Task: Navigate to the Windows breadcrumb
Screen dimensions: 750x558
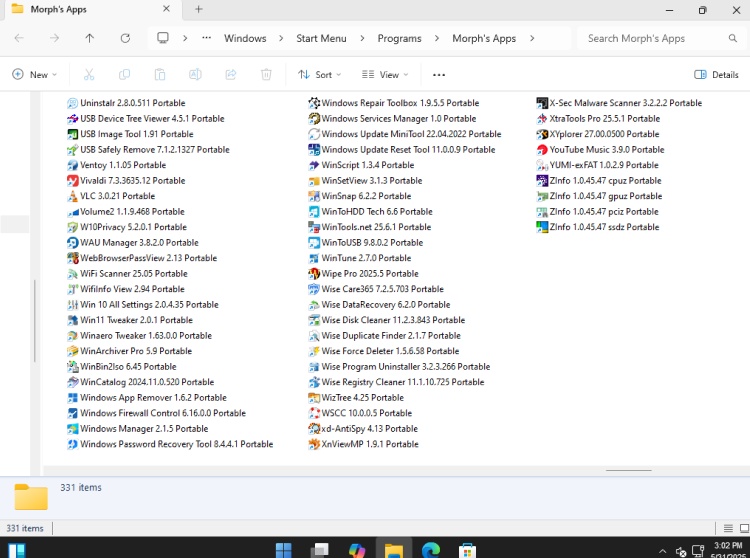Action: click(x=245, y=38)
